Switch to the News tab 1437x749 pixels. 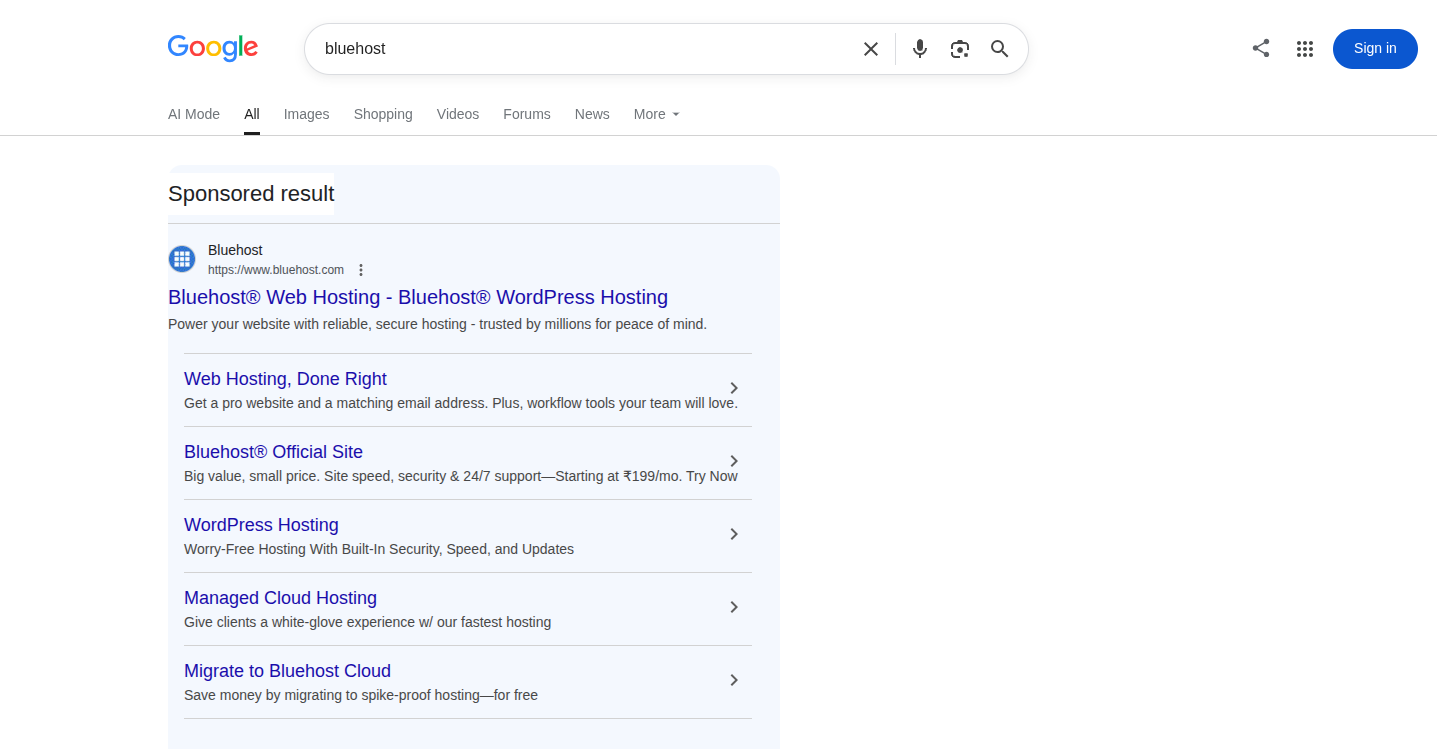point(592,114)
